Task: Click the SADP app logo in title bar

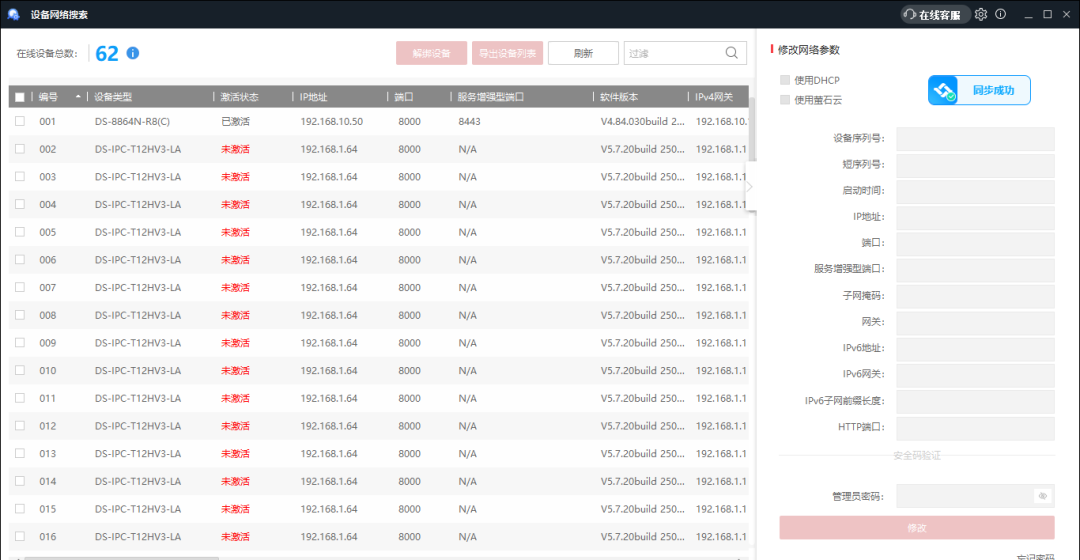Action: (x=13, y=14)
